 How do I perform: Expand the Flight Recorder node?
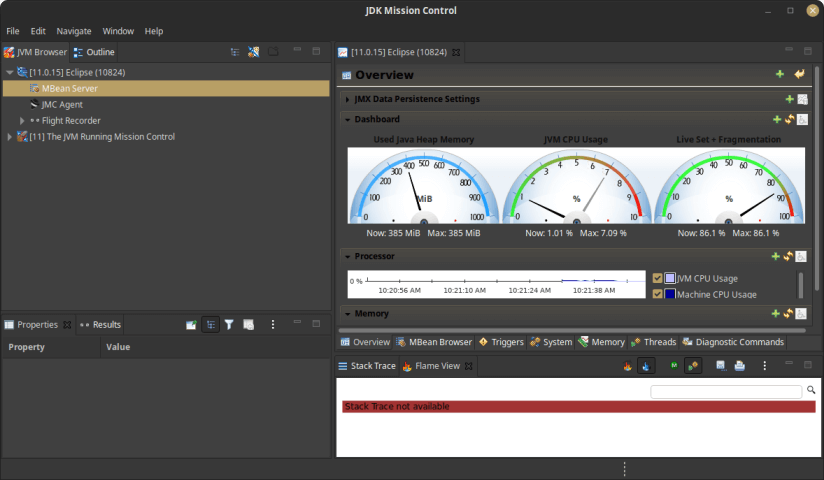pos(22,120)
